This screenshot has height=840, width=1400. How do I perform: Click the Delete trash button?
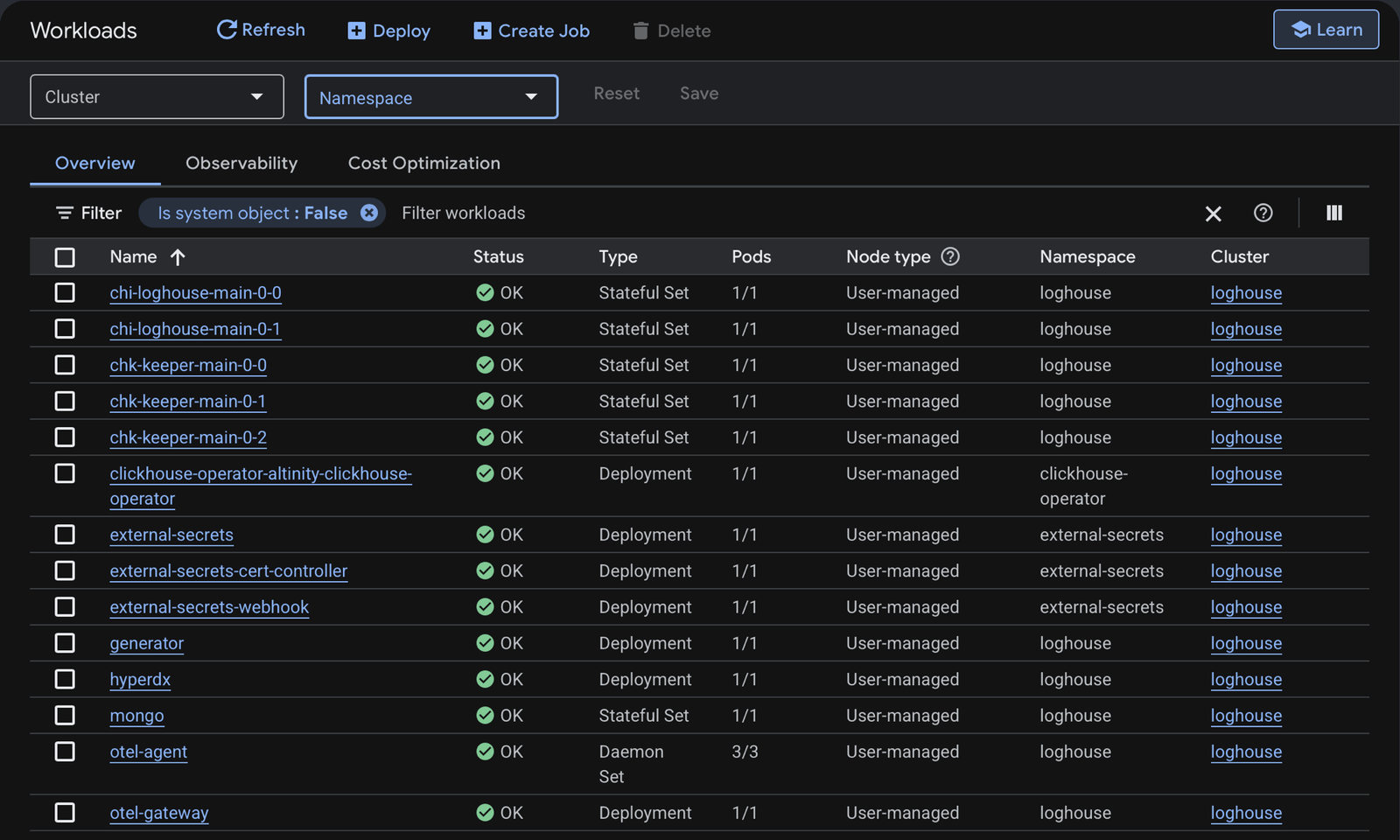tap(671, 31)
